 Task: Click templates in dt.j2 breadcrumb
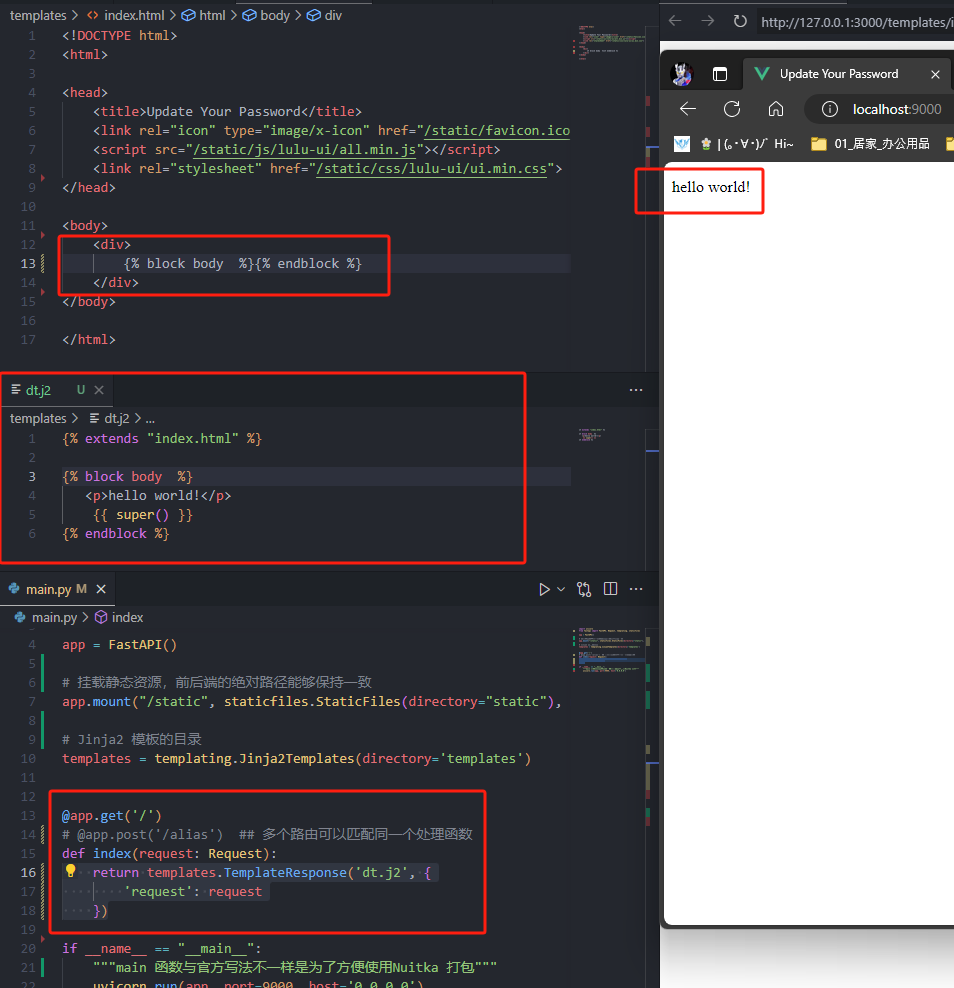coord(38,418)
